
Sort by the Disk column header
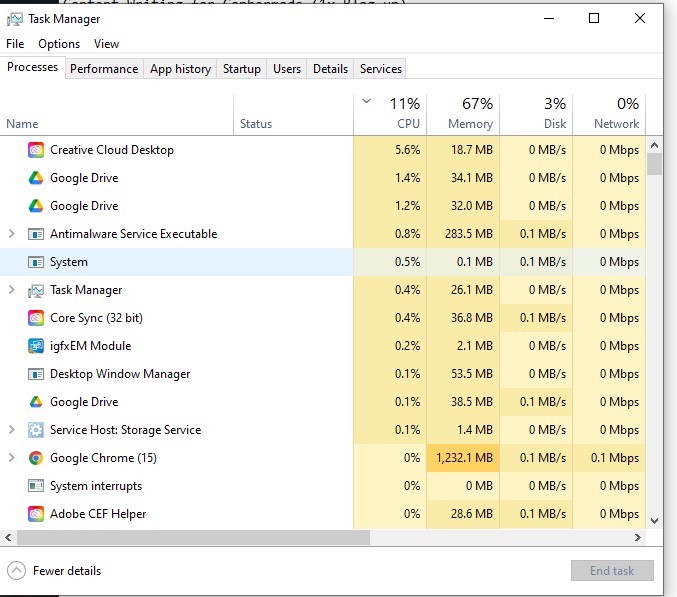click(536, 114)
